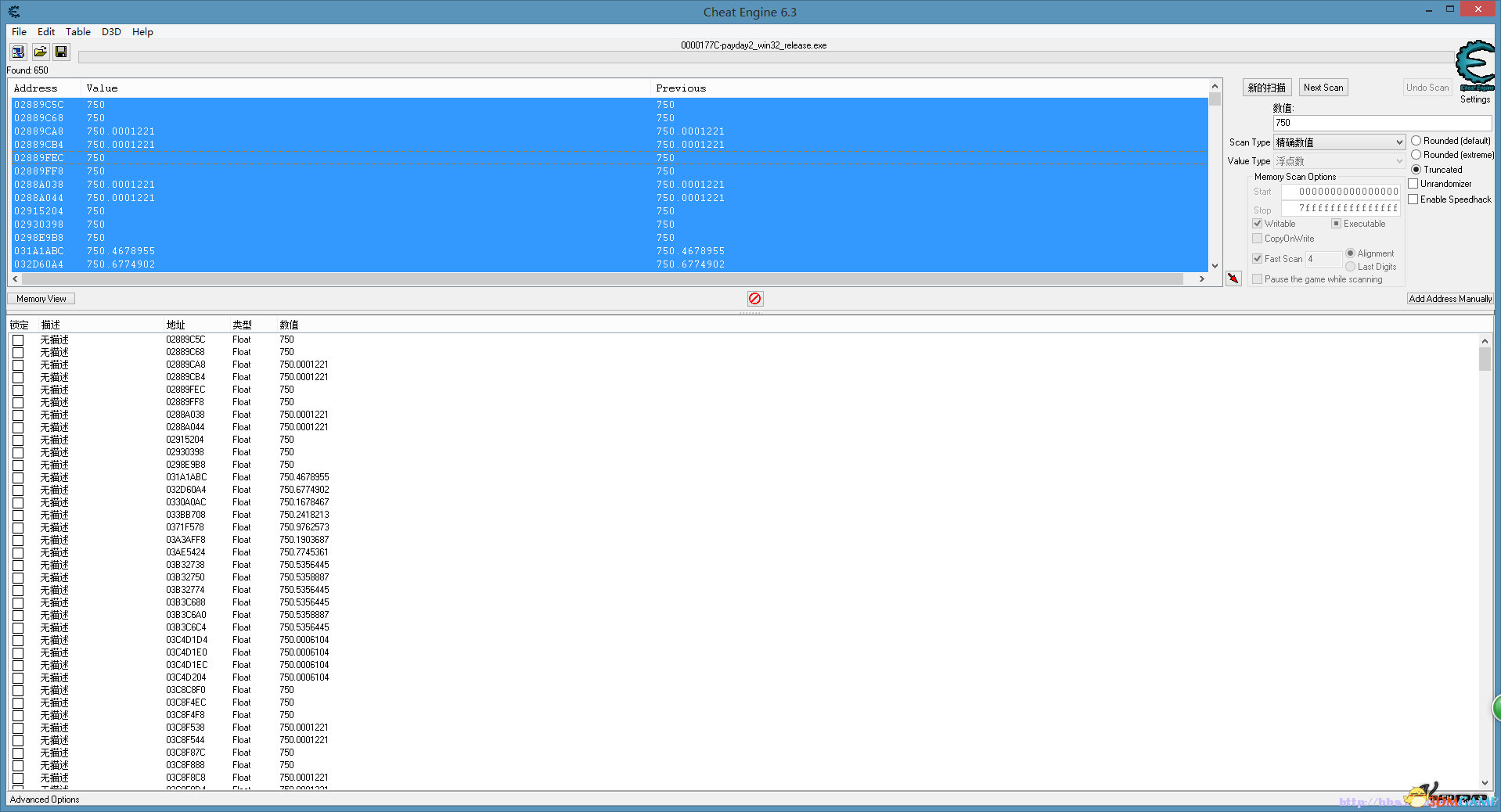Viewport: 1501px width, 812px height.
Task: Start a new scan (新的扫描)
Action: point(1267,88)
